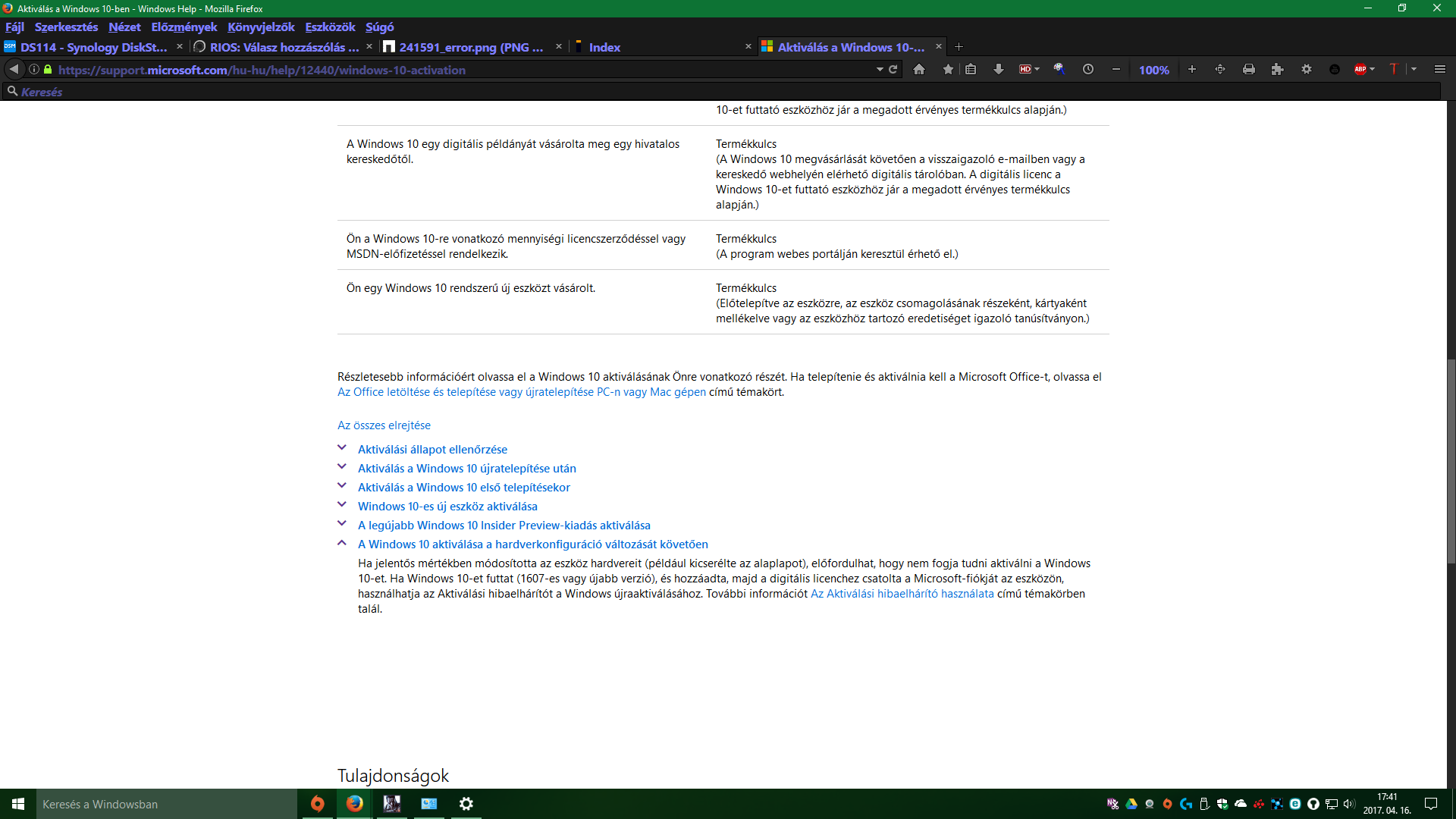
Task: Reload the page with the refresh icon
Action: pos(893,69)
